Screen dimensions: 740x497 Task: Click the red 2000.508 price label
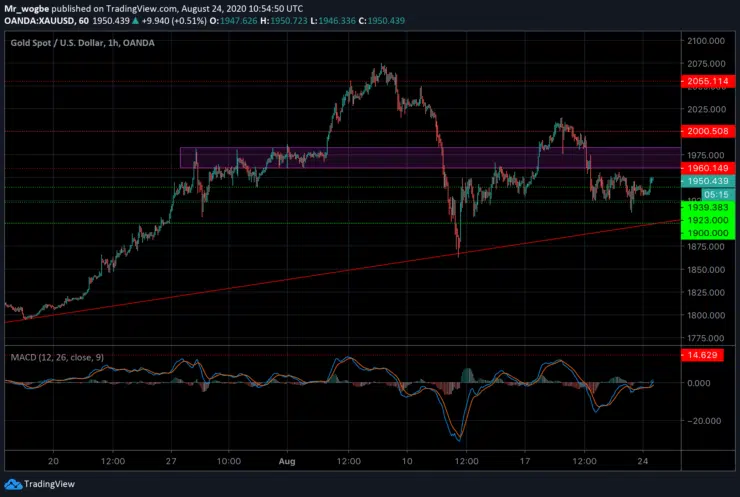click(x=707, y=130)
